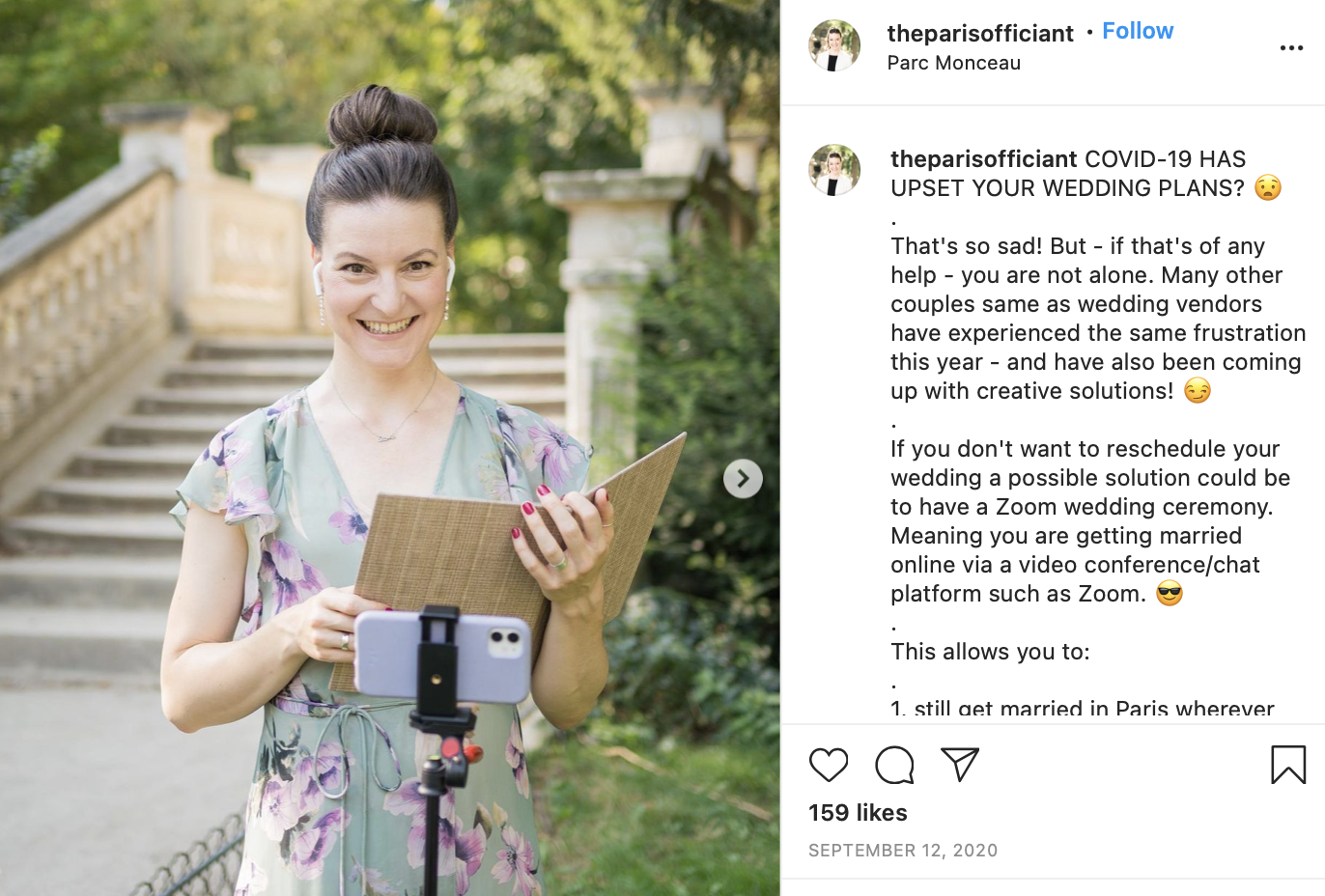The image size is (1325, 896).
Task: Open the September 12, 2020 timestamp
Action: 903,851
